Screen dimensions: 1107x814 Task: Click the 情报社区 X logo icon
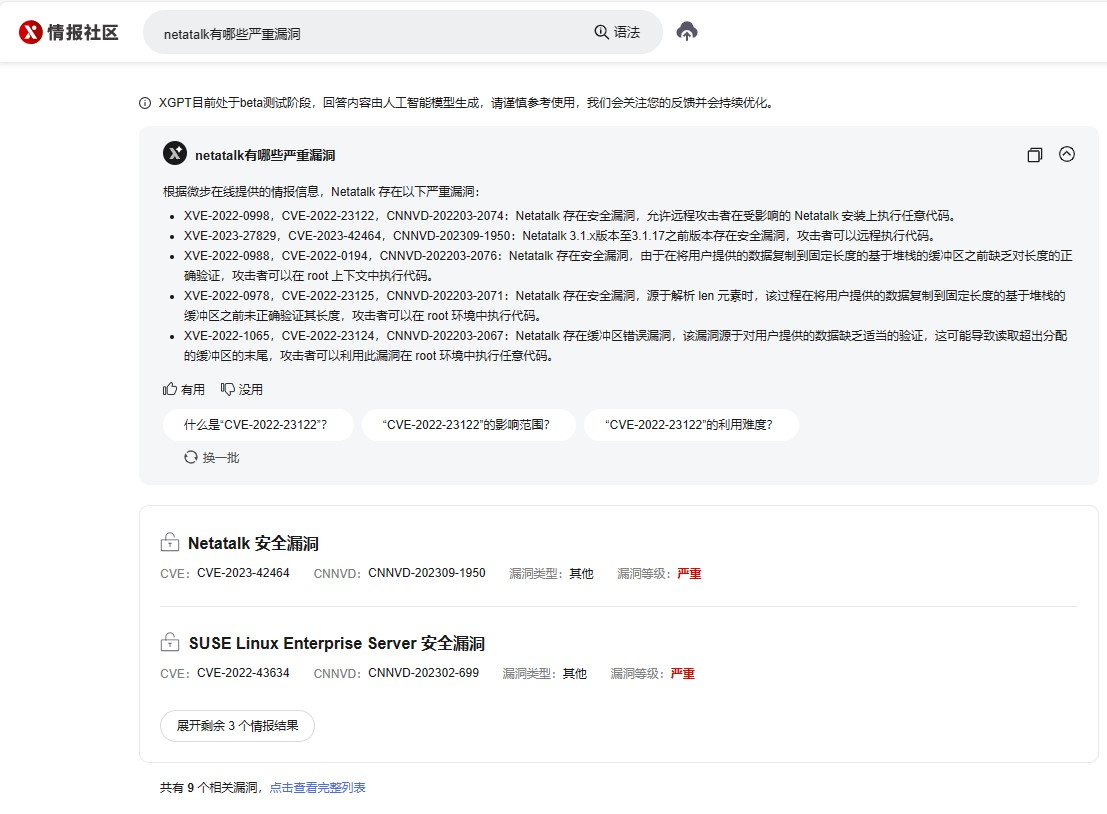pos(30,32)
